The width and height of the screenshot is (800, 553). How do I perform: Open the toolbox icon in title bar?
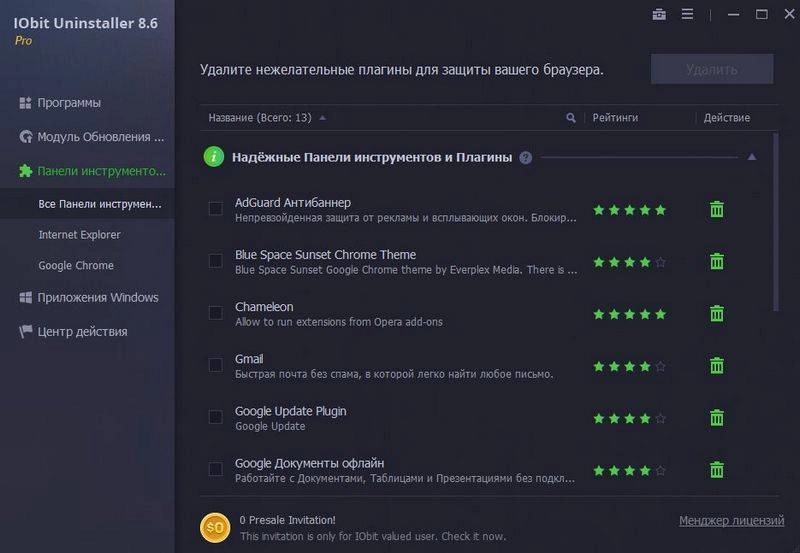click(x=659, y=14)
